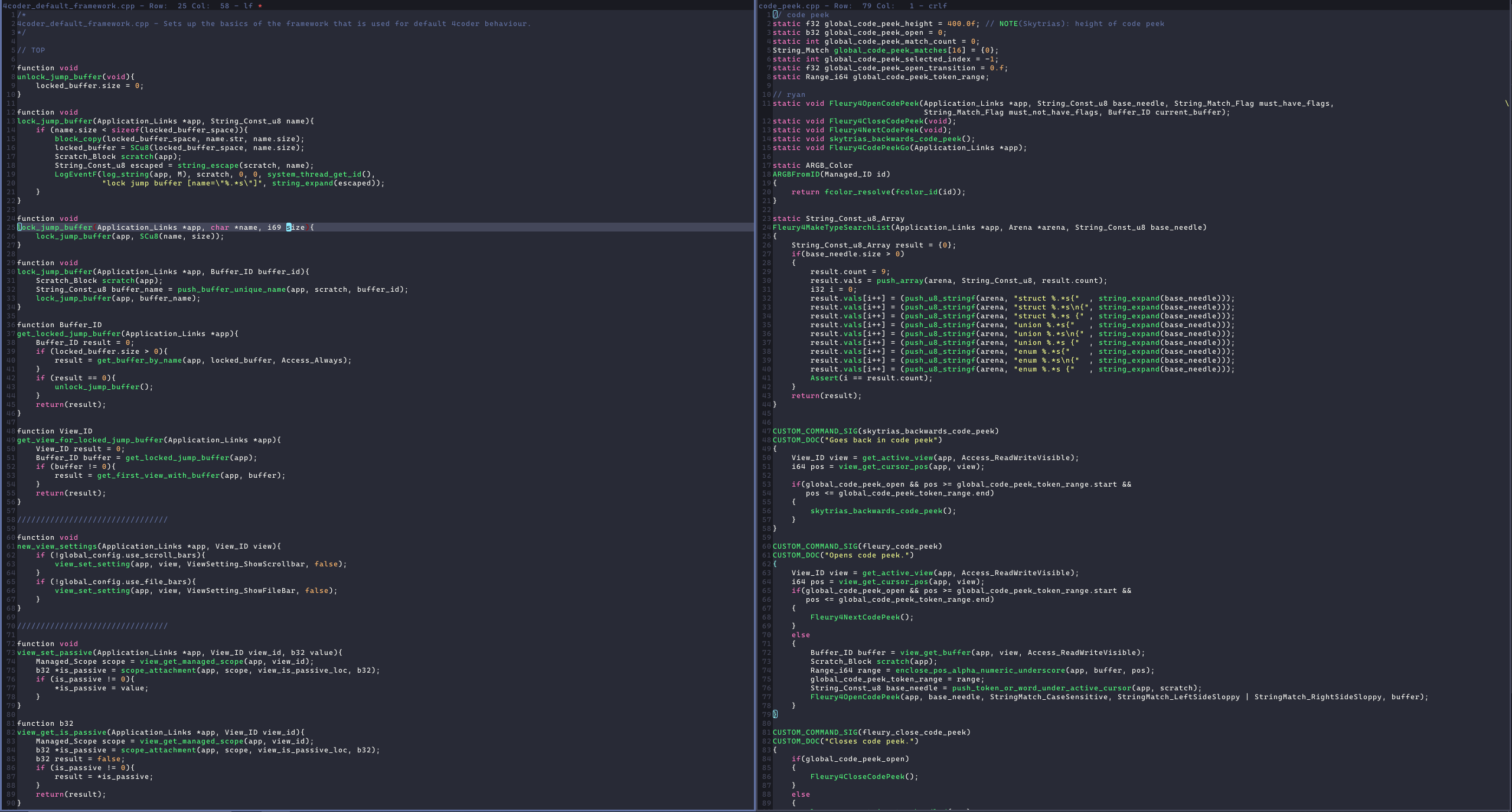Click the '// TOP' comment in left panel
1512x812 pixels.
(x=31, y=50)
